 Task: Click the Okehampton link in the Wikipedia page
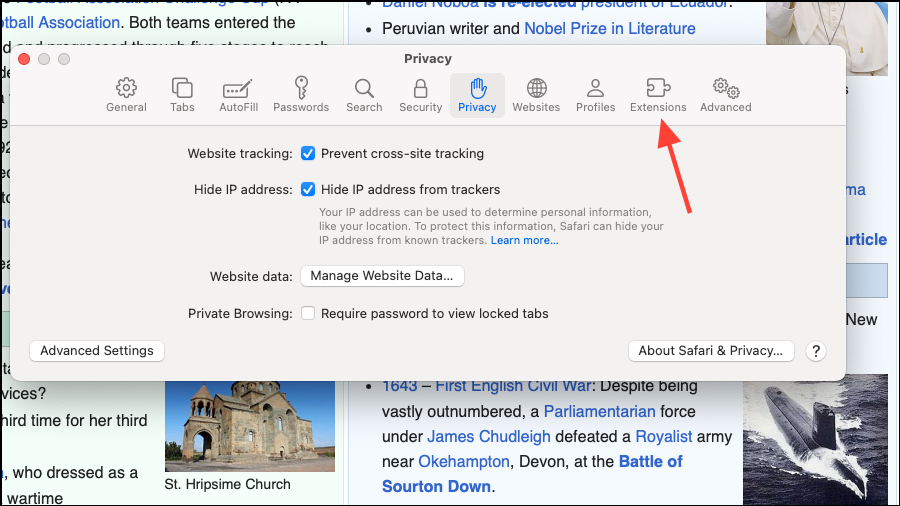click(464, 461)
